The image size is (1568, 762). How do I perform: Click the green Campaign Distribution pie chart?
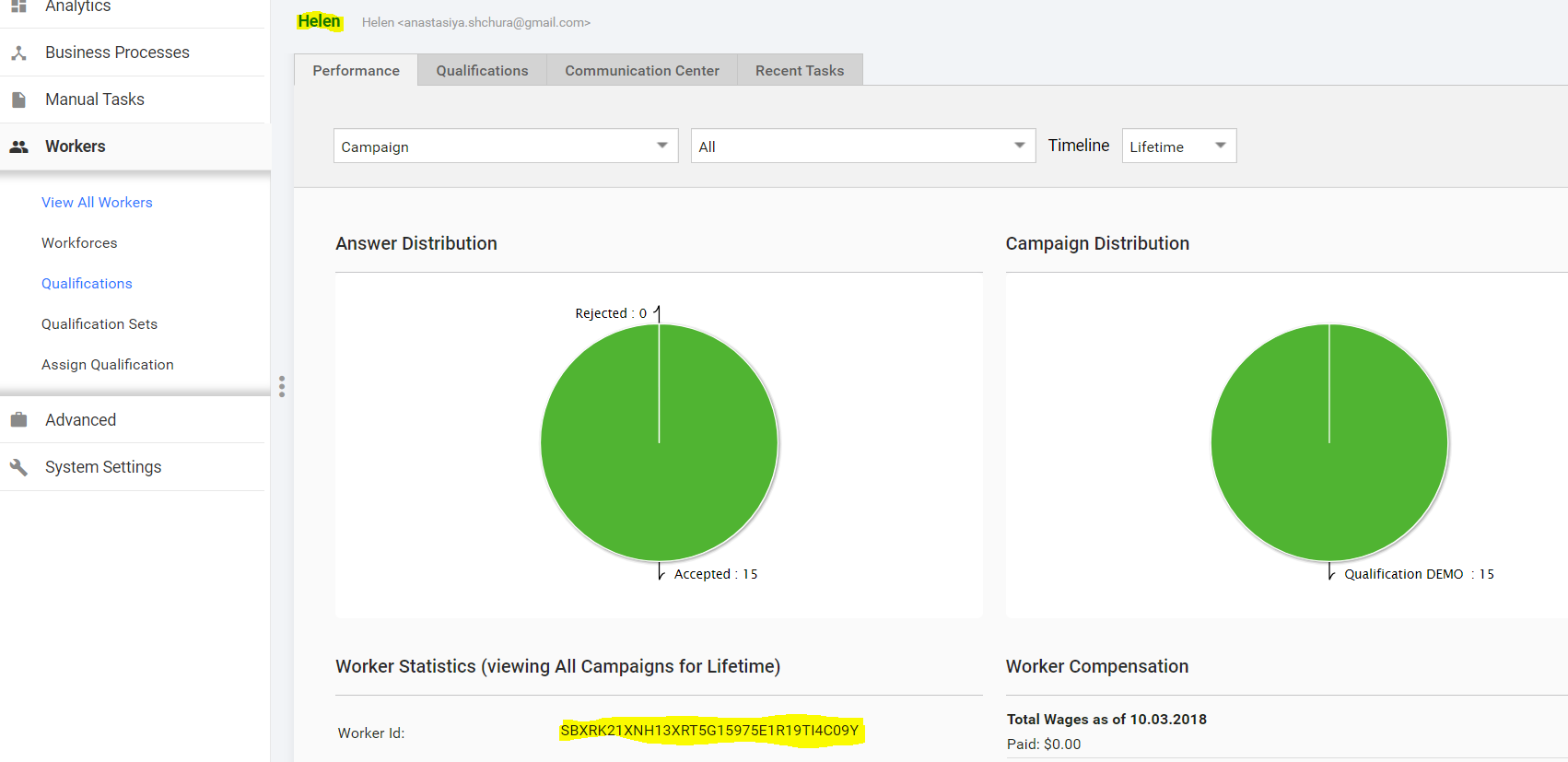[x=1329, y=443]
